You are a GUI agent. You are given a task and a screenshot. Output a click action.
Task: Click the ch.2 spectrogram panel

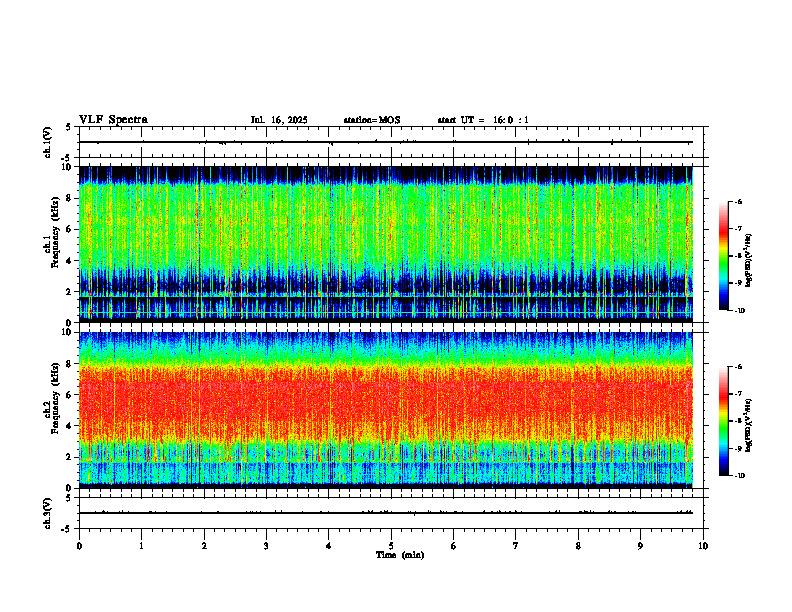[x=385, y=410]
